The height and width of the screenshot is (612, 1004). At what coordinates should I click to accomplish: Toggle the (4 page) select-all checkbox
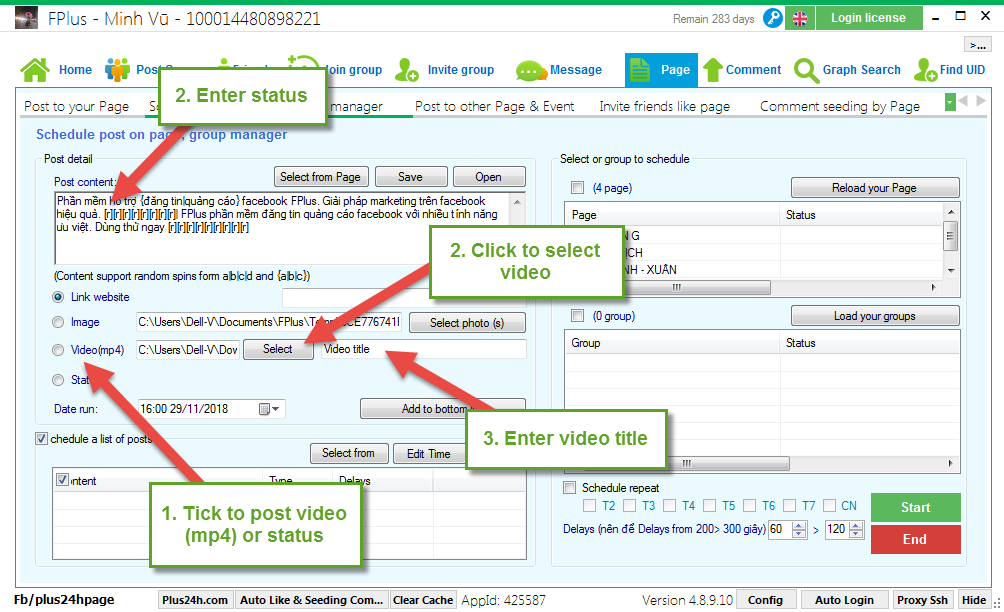(x=578, y=188)
